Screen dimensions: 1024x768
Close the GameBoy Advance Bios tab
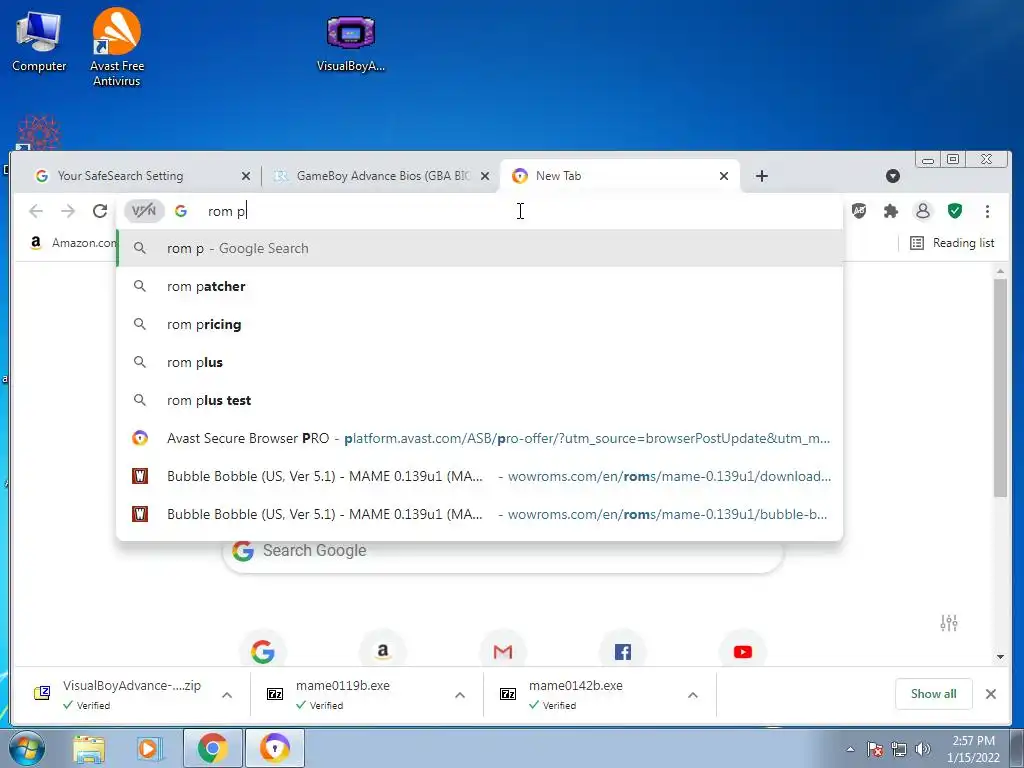(485, 176)
